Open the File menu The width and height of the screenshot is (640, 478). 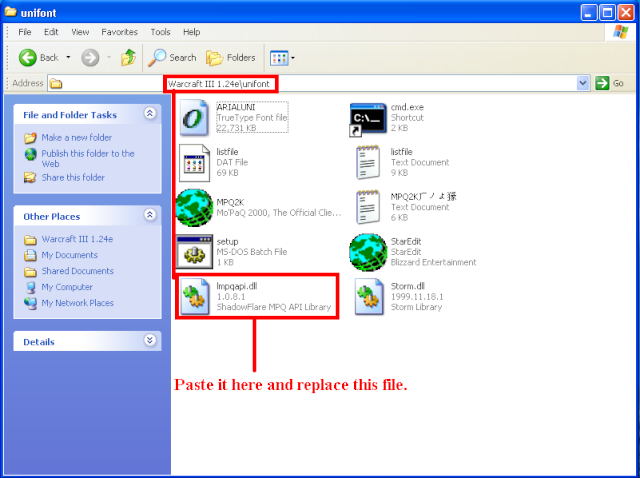(x=24, y=32)
